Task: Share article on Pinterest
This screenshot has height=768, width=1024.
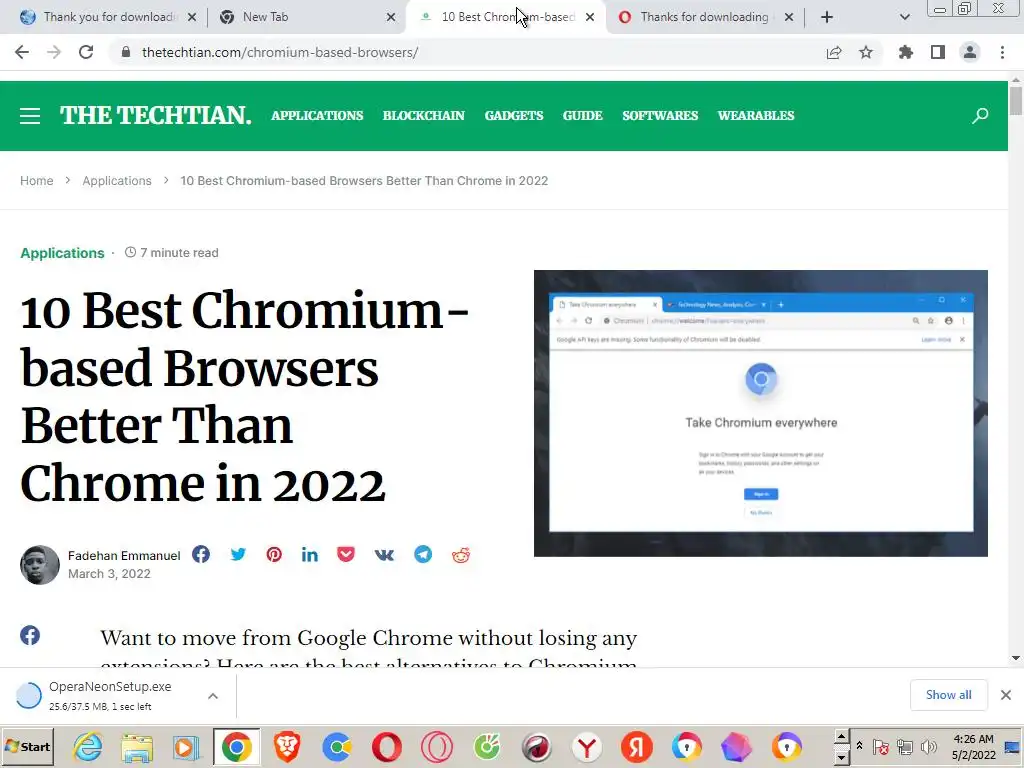Action: pyautogui.click(x=274, y=554)
